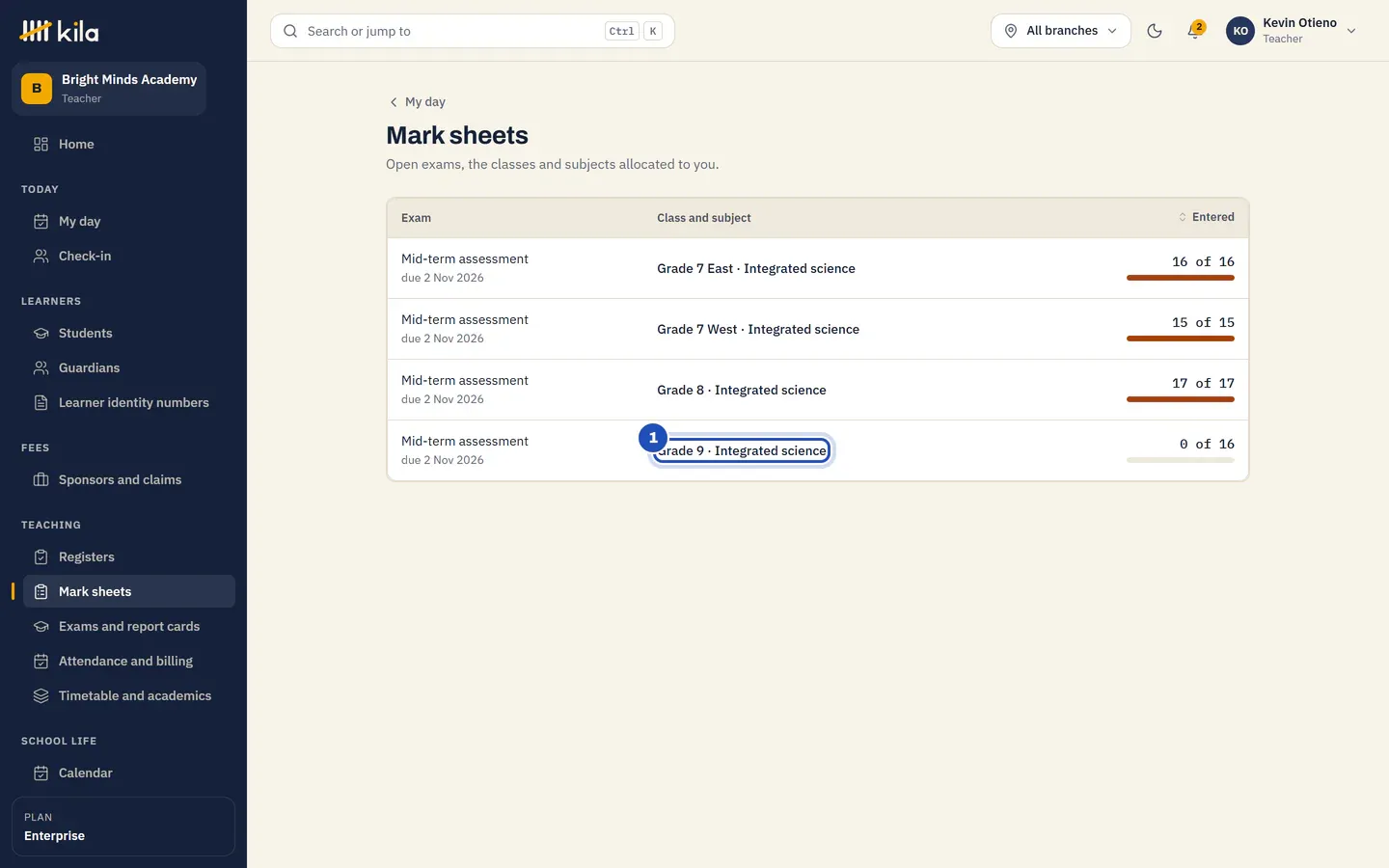The height and width of the screenshot is (868, 1389).
Task: Sort by the Entered column
Action: click(1206, 217)
